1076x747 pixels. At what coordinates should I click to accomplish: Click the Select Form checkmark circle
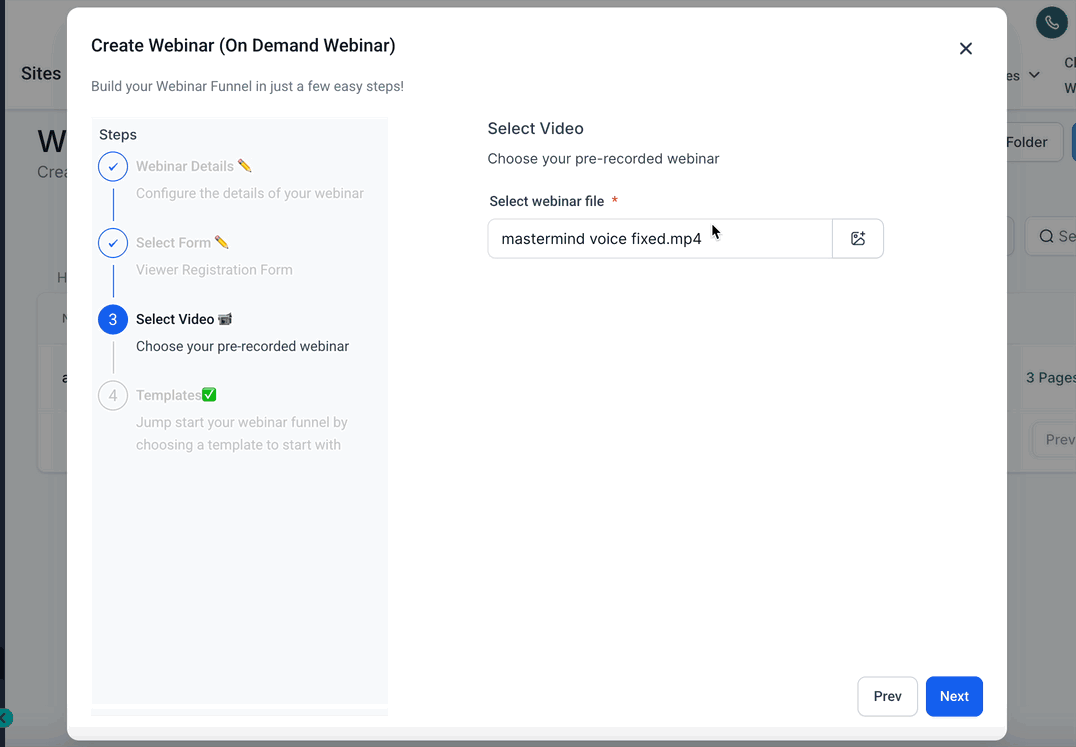point(113,242)
